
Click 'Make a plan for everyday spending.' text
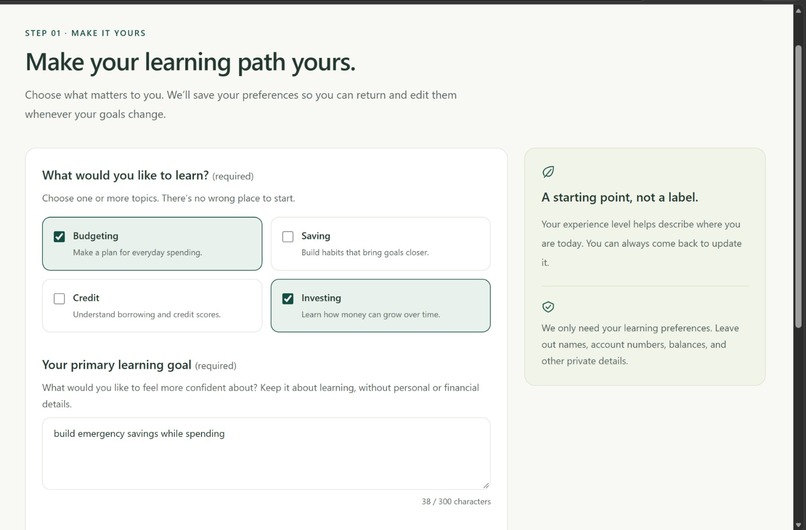click(x=137, y=252)
